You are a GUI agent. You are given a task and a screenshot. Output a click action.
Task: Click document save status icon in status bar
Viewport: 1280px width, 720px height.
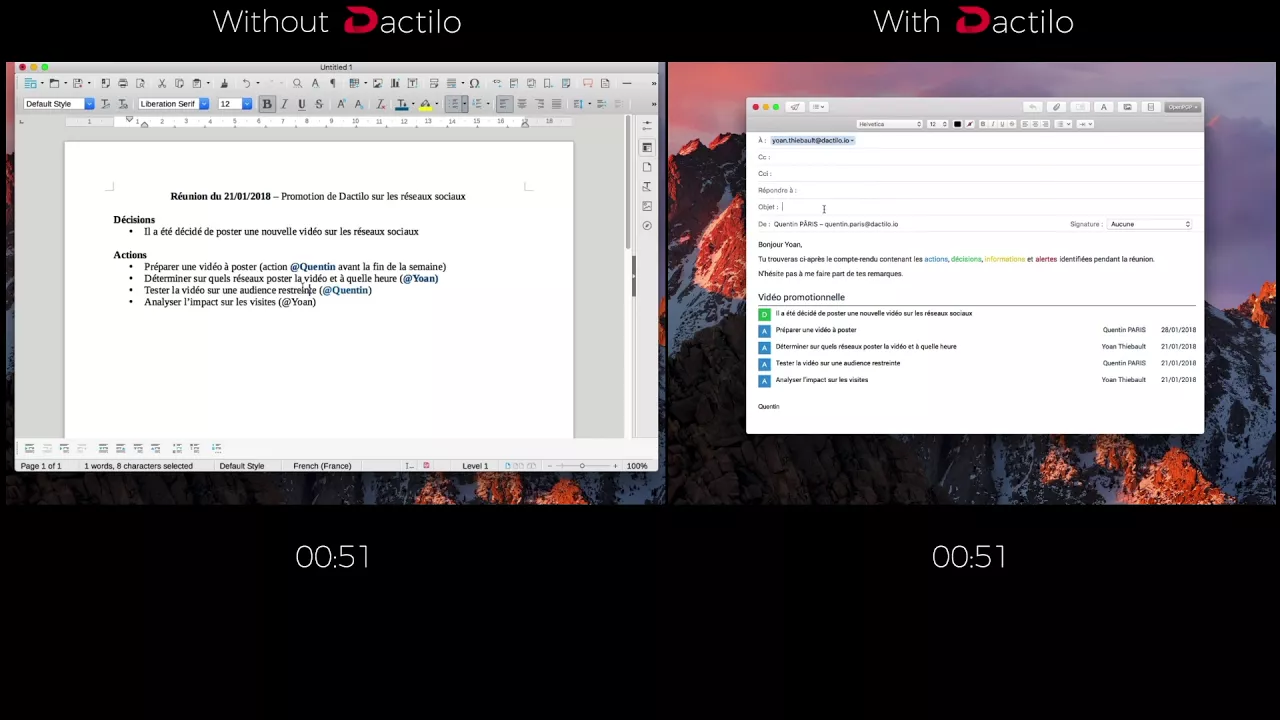[x=426, y=466]
